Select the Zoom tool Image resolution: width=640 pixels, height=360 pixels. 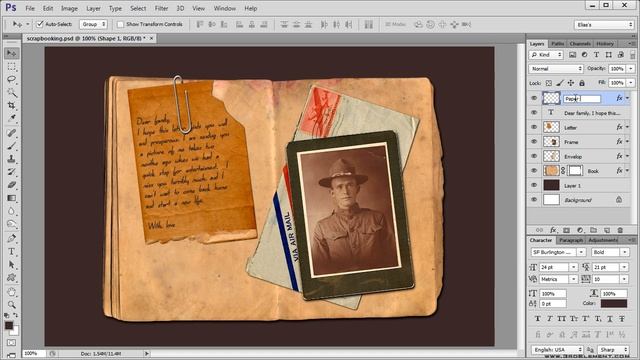click(x=11, y=304)
